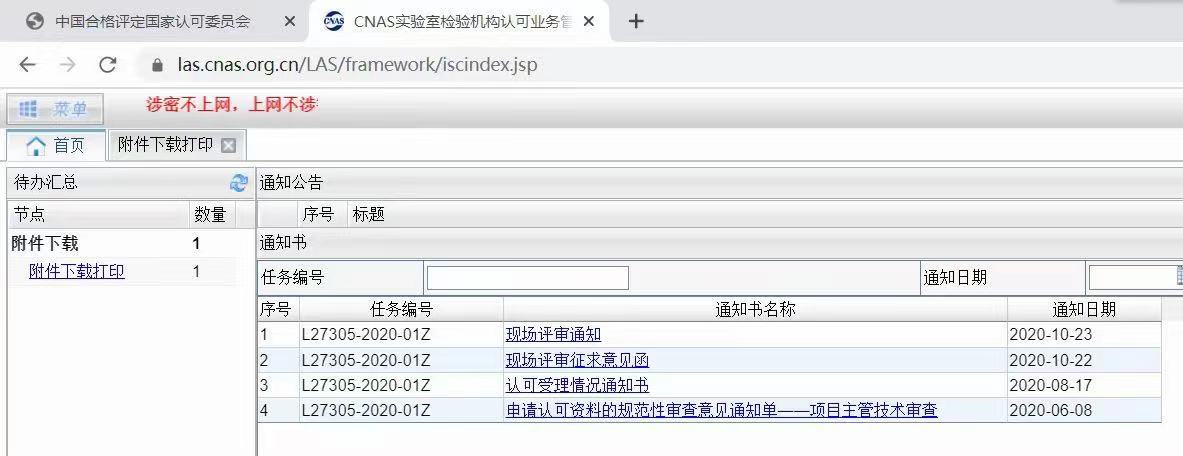1183x456 pixels.
Task: Click the padlock site security icon
Action: click(x=157, y=66)
